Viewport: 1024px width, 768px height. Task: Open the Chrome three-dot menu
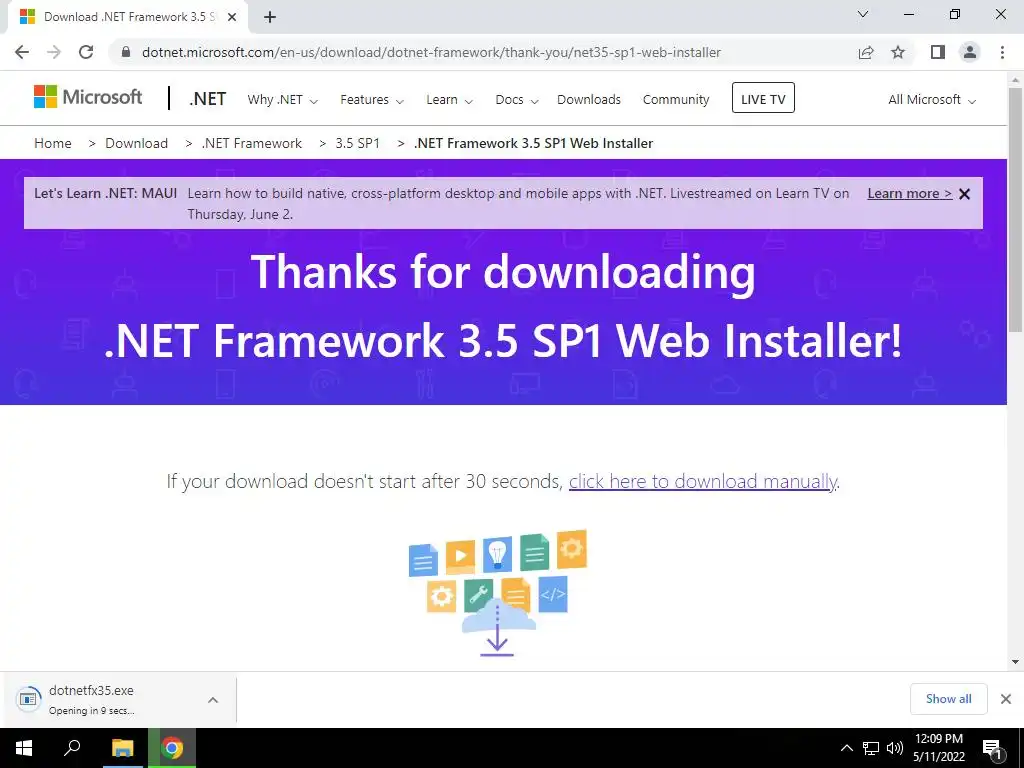[x=1002, y=52]
